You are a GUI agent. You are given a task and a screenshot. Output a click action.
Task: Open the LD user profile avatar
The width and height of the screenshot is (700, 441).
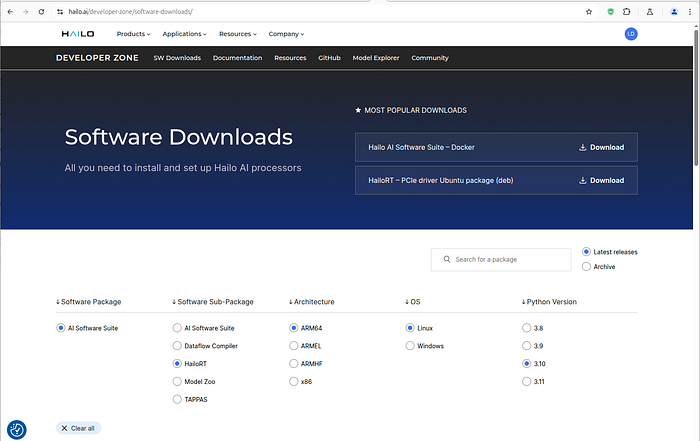tap(631, 34)
